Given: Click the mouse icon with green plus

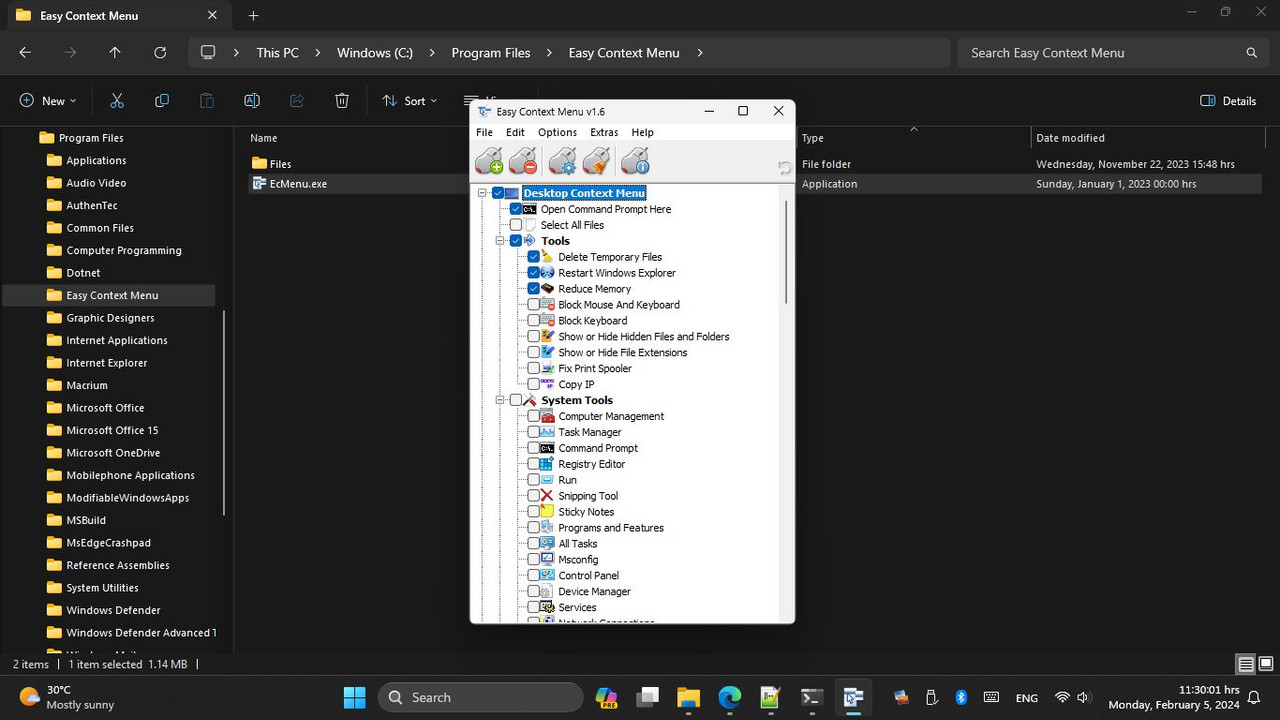Looking at the screenshot, I should [489, 160].
